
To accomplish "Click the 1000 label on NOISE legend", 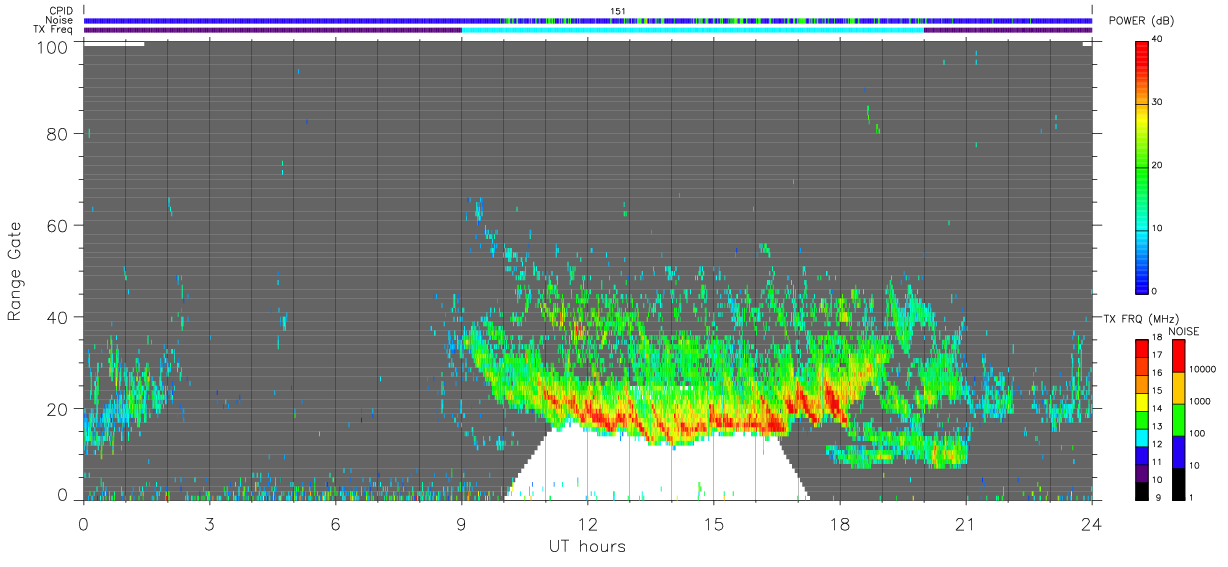I will (1199, 401).
